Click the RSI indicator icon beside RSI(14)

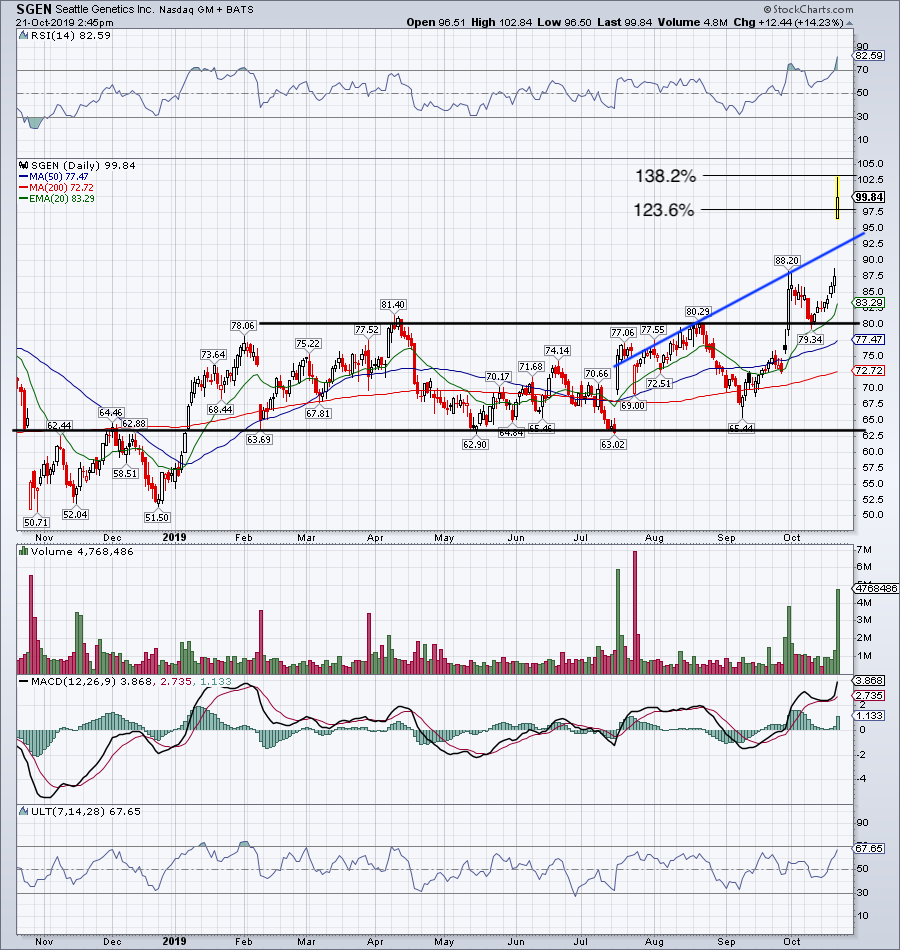click(24, 36)
